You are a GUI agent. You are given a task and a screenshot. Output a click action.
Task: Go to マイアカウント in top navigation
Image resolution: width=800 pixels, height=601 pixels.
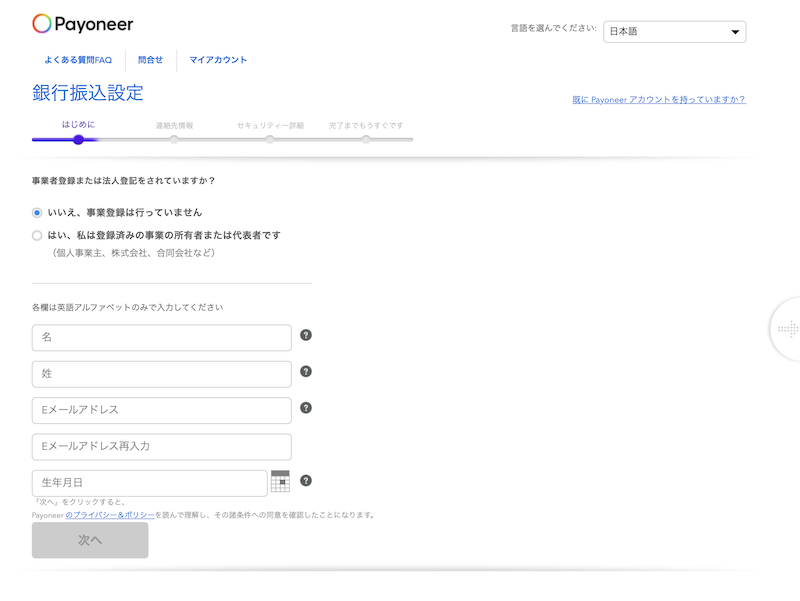coord(218,60)
